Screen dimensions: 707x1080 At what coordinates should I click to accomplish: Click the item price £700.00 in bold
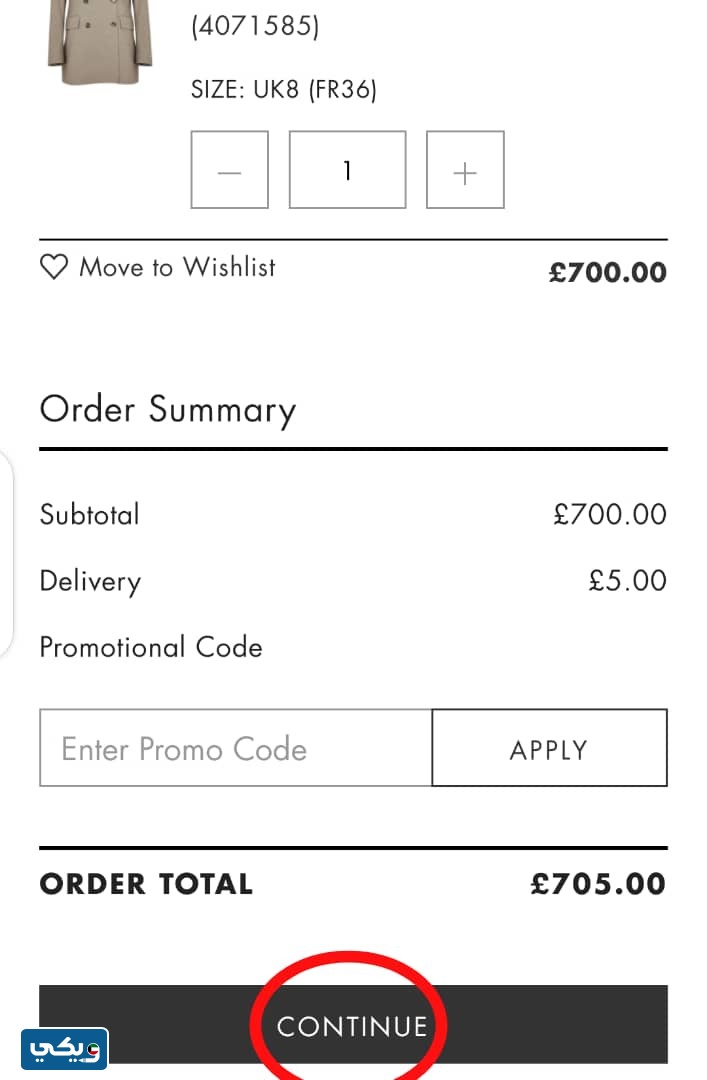pyautogui.click(x=607, y=272)
